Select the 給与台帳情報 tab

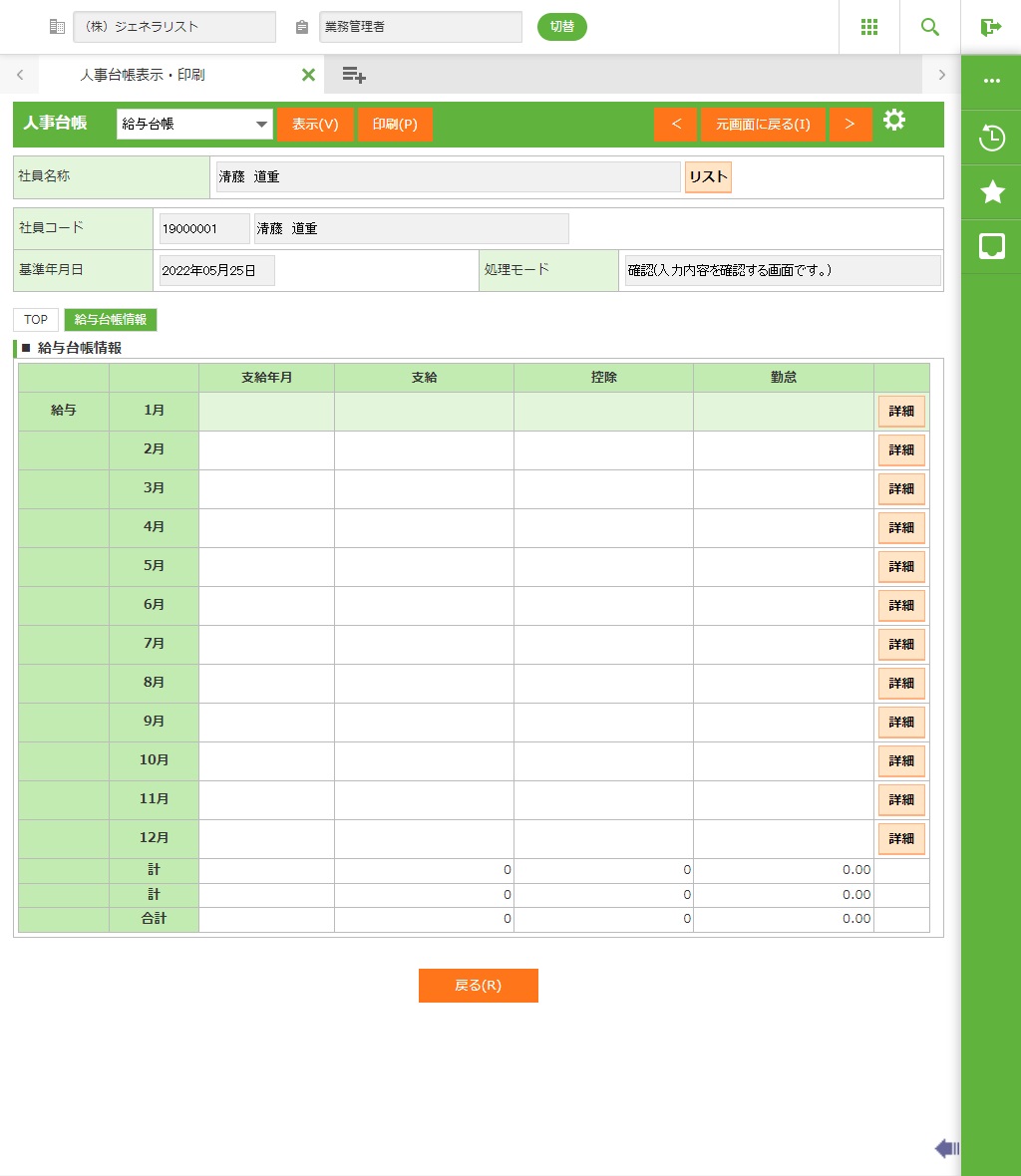tap(111, 320)
